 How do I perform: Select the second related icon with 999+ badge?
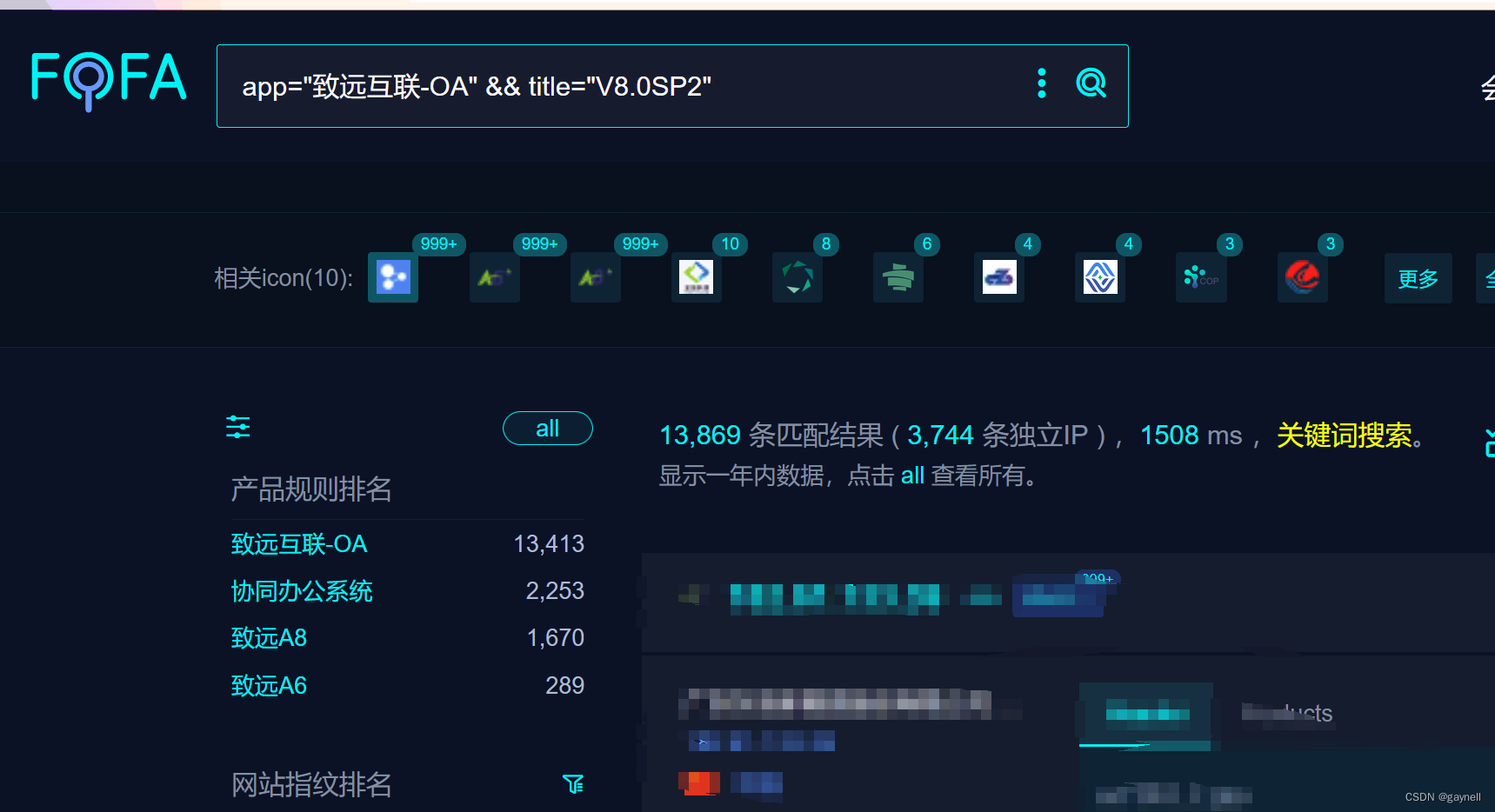(495, 277)
